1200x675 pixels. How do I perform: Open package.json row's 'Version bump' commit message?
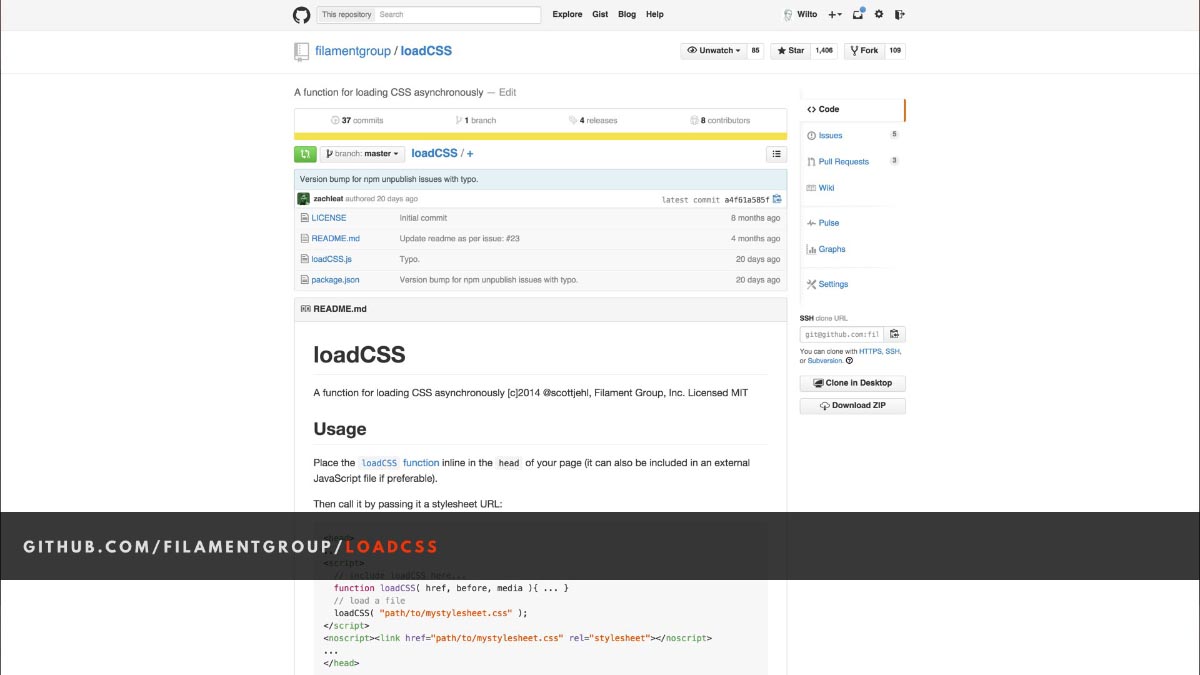click(x=489, y=280)
